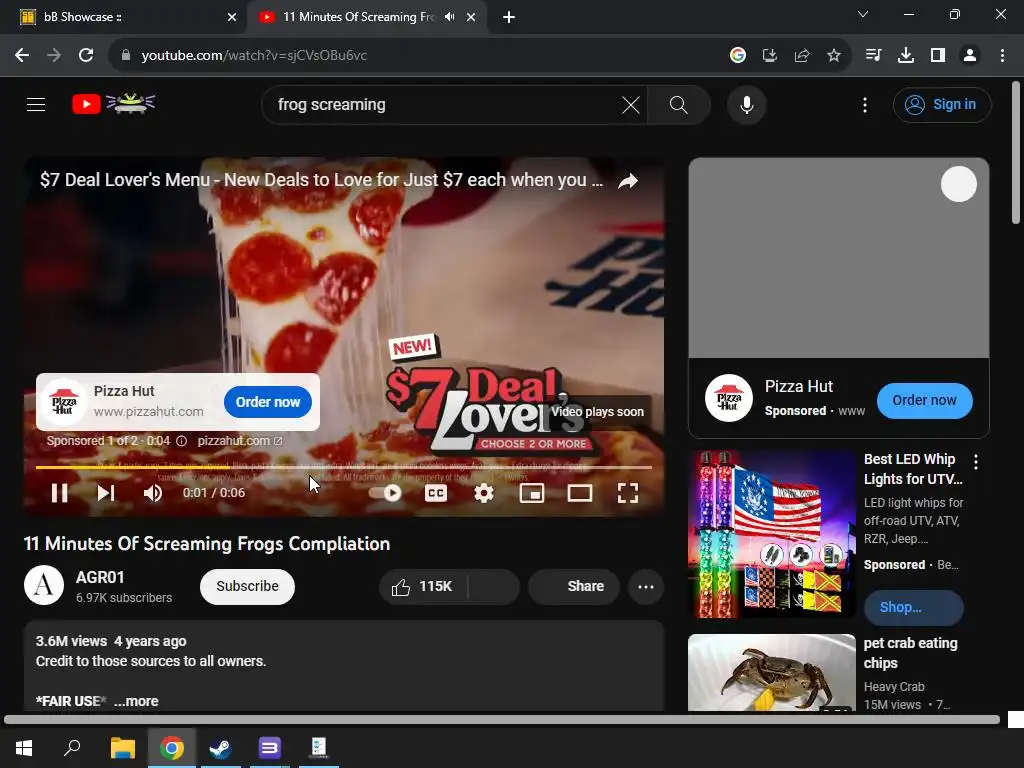This screenshot has width=1024, height=768.
Task: Open pet crab eating chips title
Action: (x=910, y=653)
